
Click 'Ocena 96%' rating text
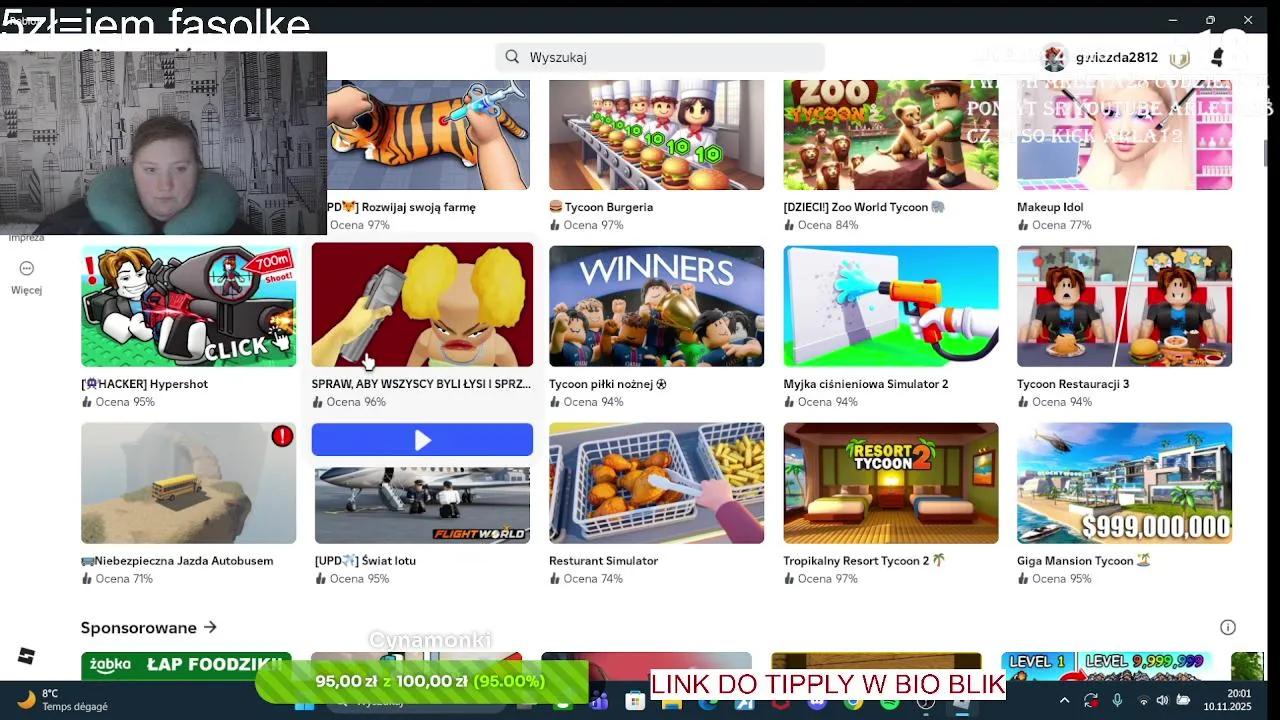tap(356, 402)
